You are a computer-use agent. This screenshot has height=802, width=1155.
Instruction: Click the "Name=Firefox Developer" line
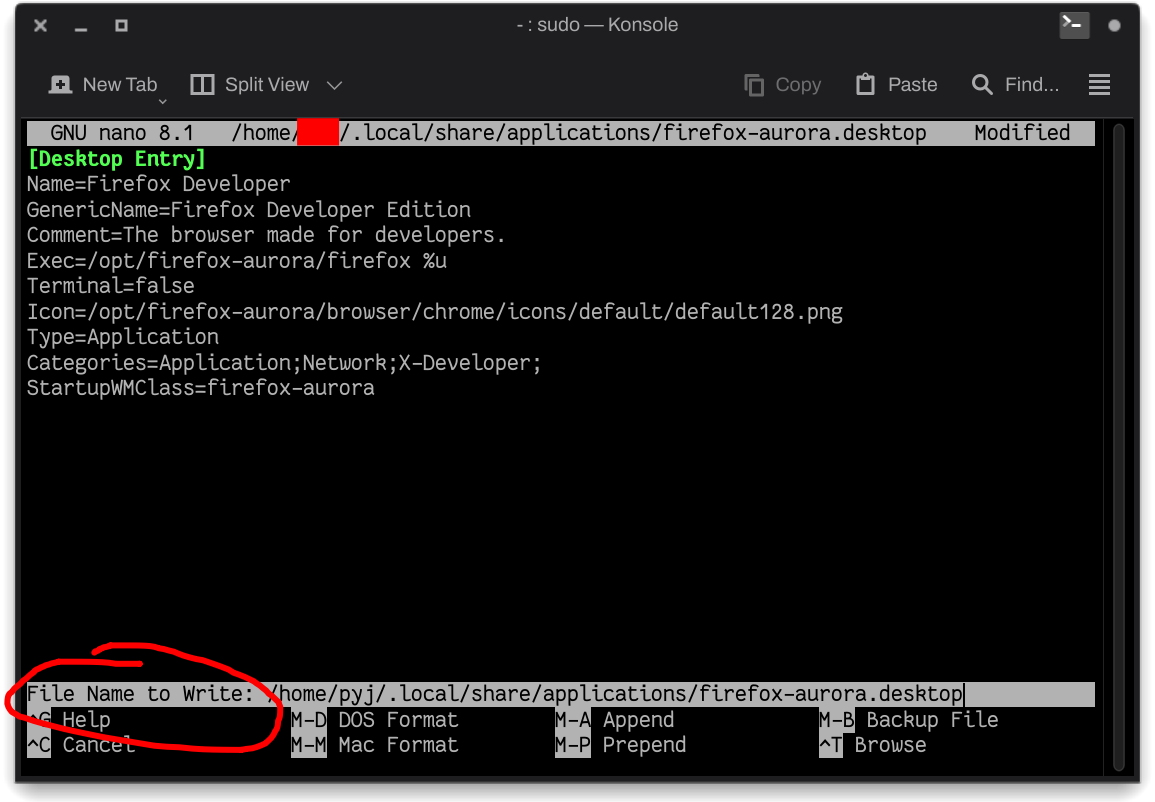[x=158, y=184]
